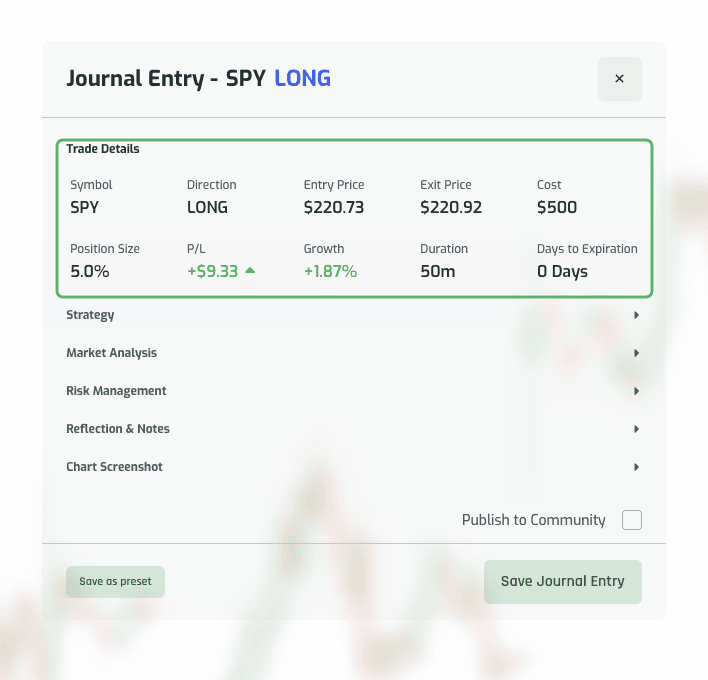Click the Publish to Community label
708x680 pixels.
point(533,520)
